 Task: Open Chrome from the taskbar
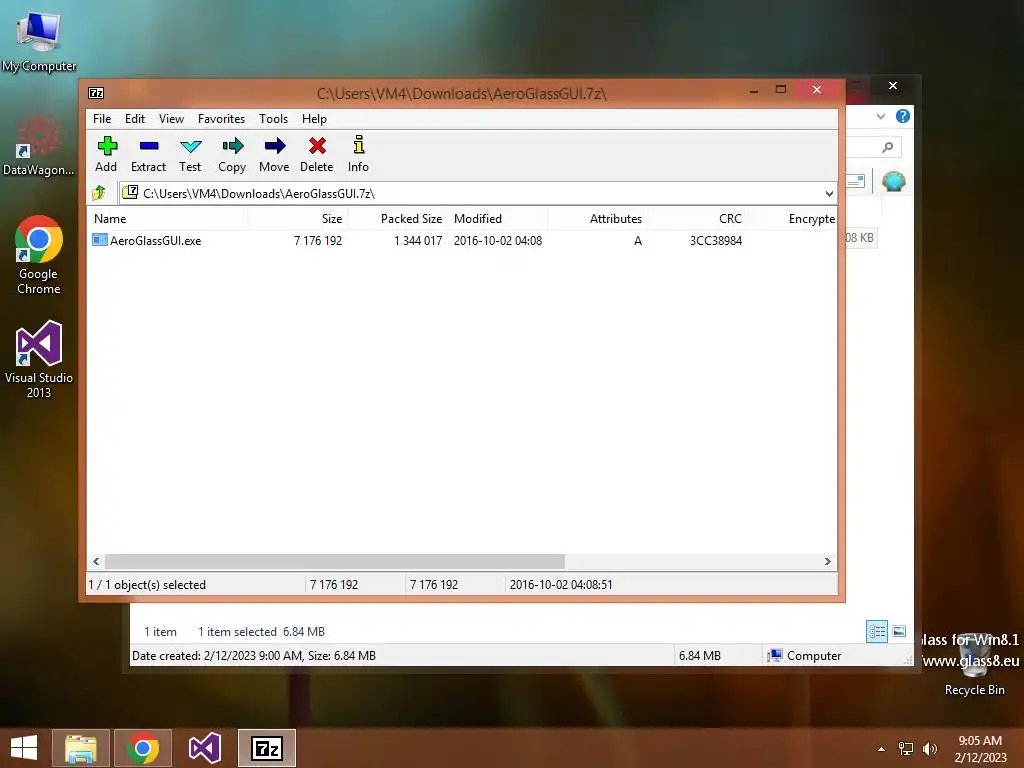click(x=143, y=748)
